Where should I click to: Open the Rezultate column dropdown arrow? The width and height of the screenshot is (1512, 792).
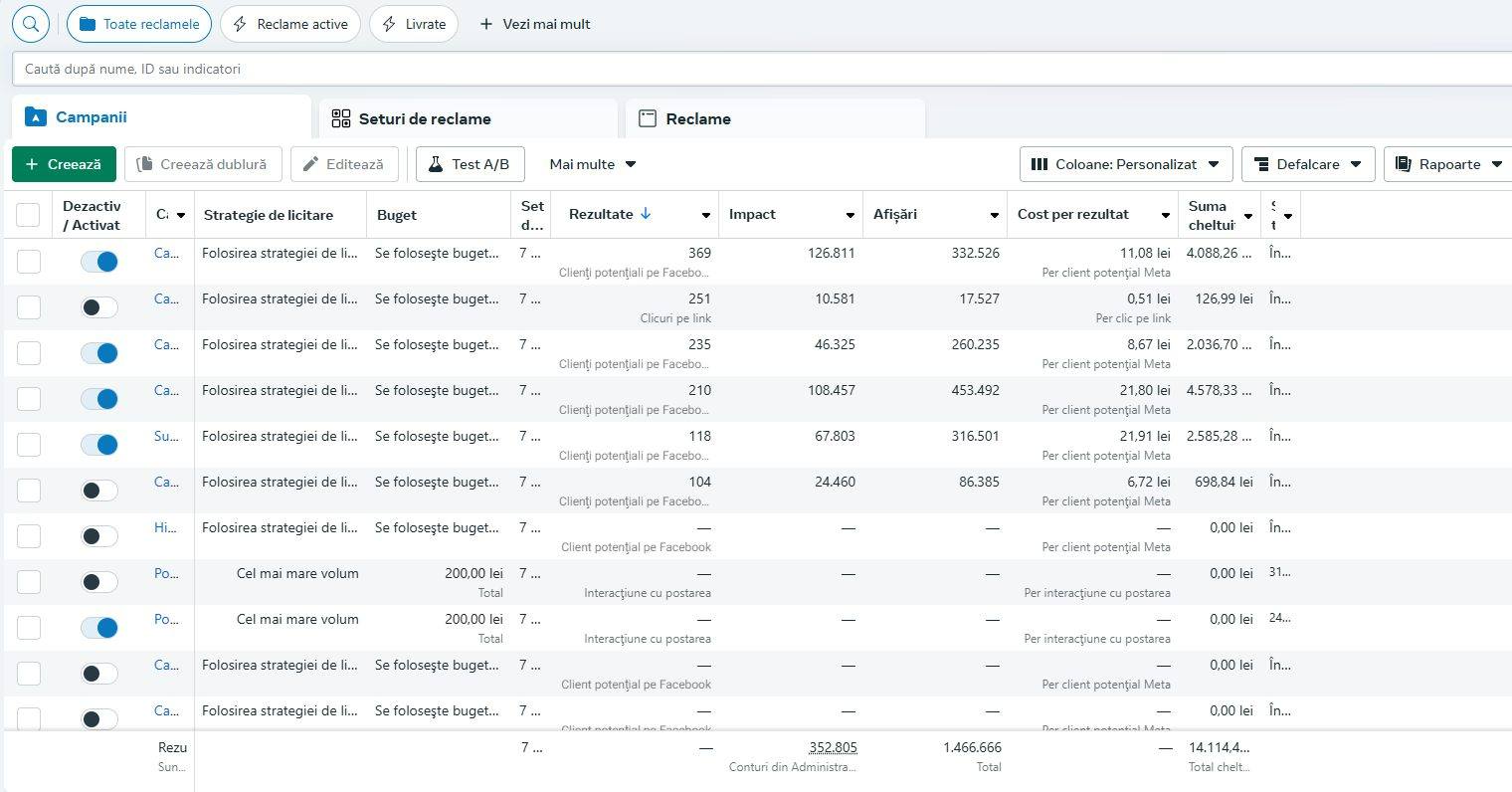pyautogui.click(x=705, y=215)
